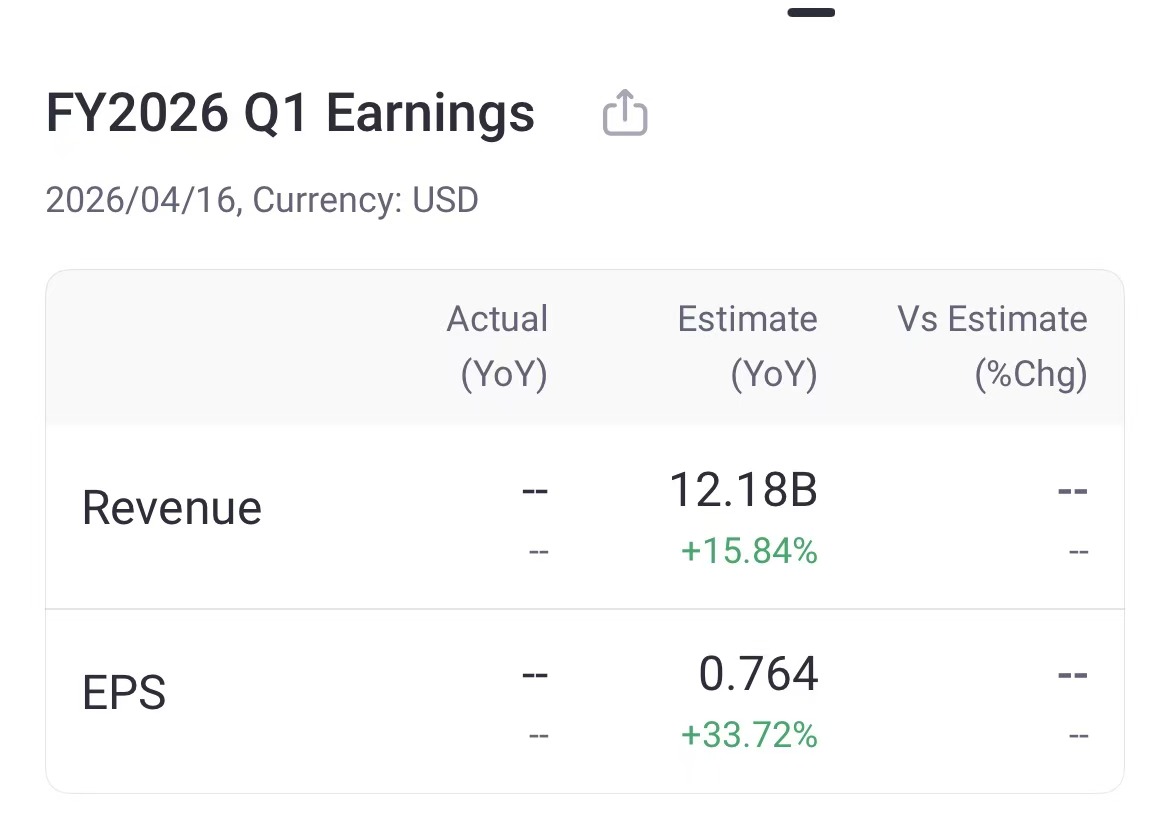Viewport: 1170px width, 830px height.
Task: Select the FY2026 Q1 Earnings heading
Action: coord(290,113)
